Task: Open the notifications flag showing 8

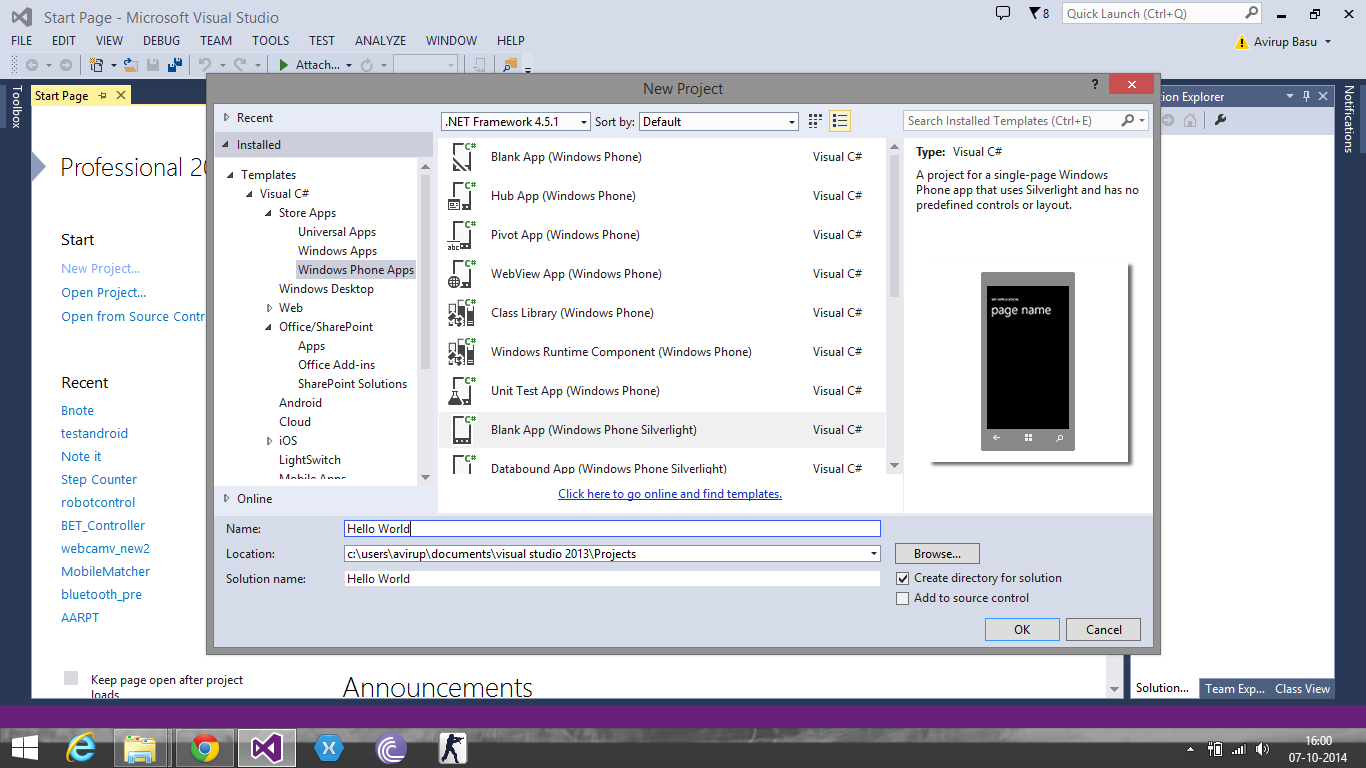Action: (1038, 13)
